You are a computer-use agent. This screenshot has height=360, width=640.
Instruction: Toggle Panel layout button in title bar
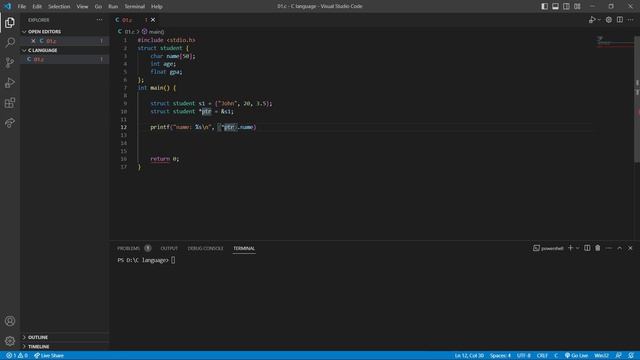[556, 6]
